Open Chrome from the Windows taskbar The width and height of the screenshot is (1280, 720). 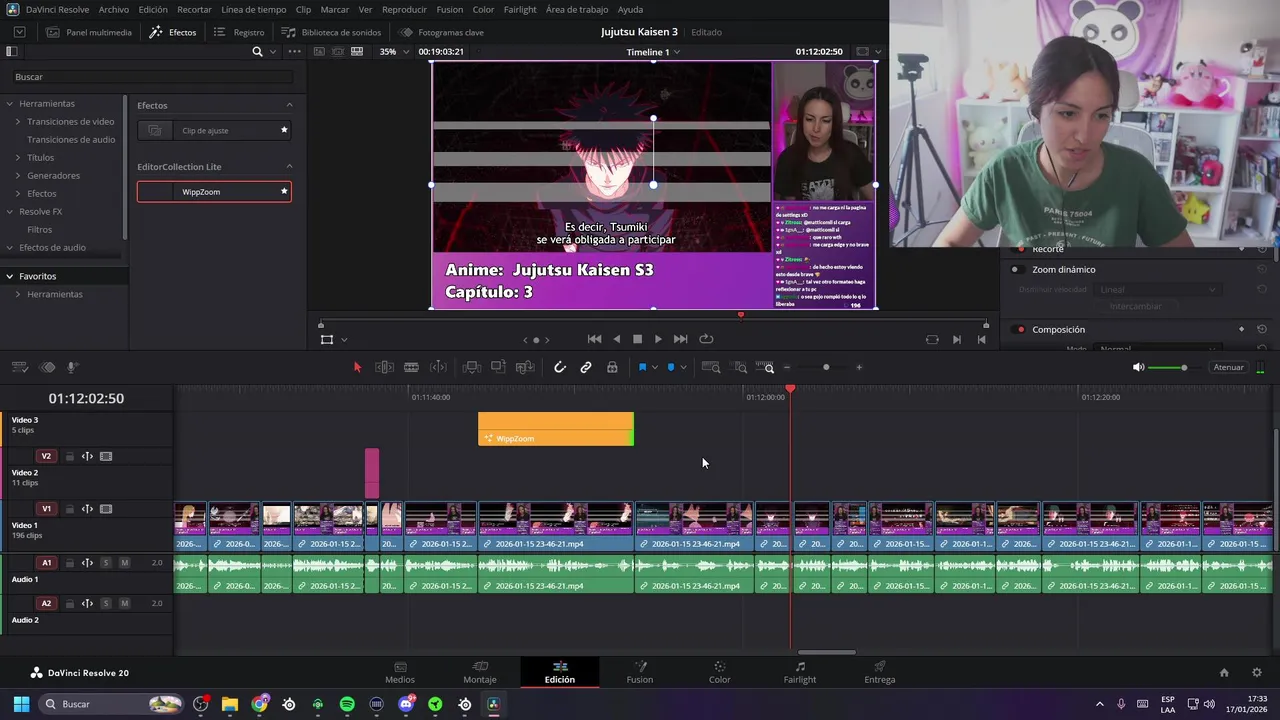click(x=260, y=704)
